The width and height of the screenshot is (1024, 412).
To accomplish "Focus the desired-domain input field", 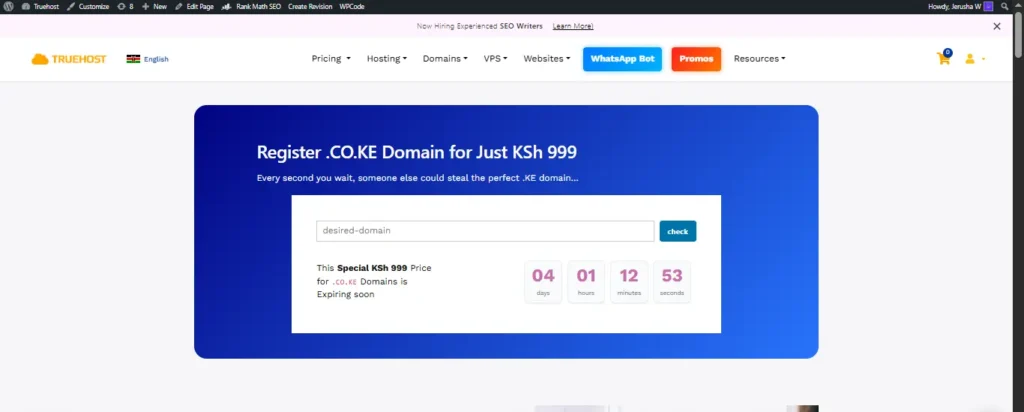I will (x=485, y=231).
